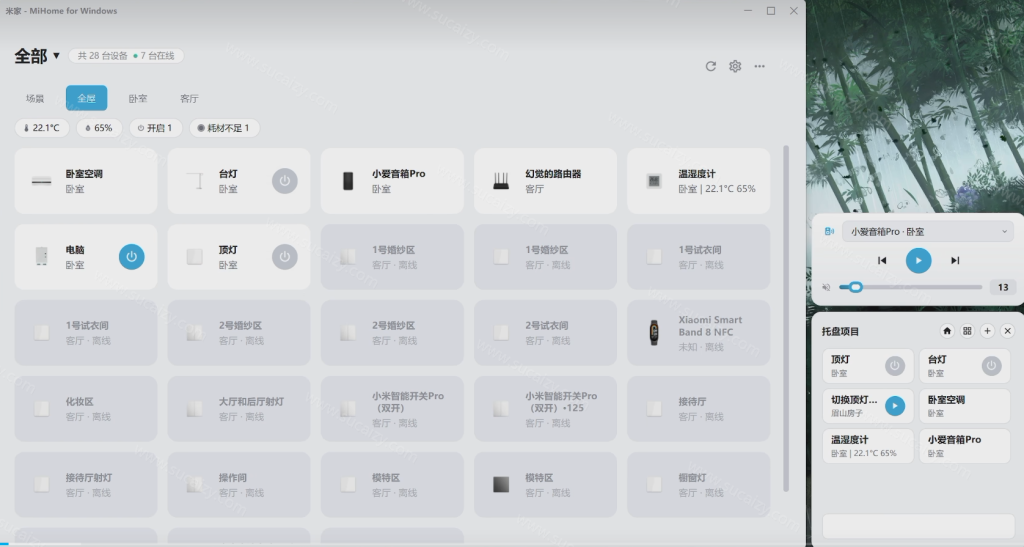Viewport: 1024px width, 547px height.
Task: Toggle power of 顶灯 device card
Action: (285, 257)
